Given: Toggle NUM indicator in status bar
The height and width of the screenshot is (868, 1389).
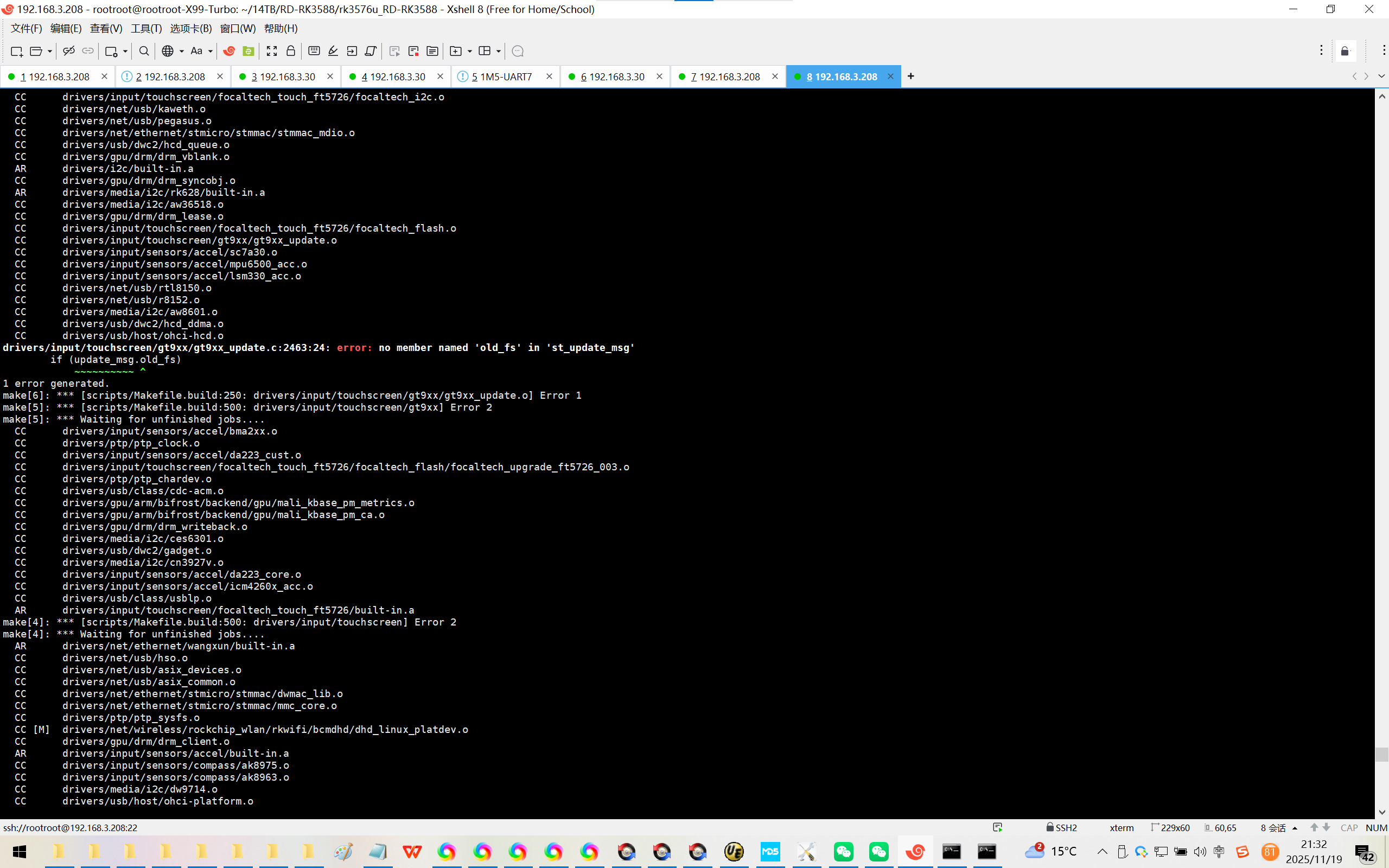Looking at the screenshot, I should (x=1376, y=827).
